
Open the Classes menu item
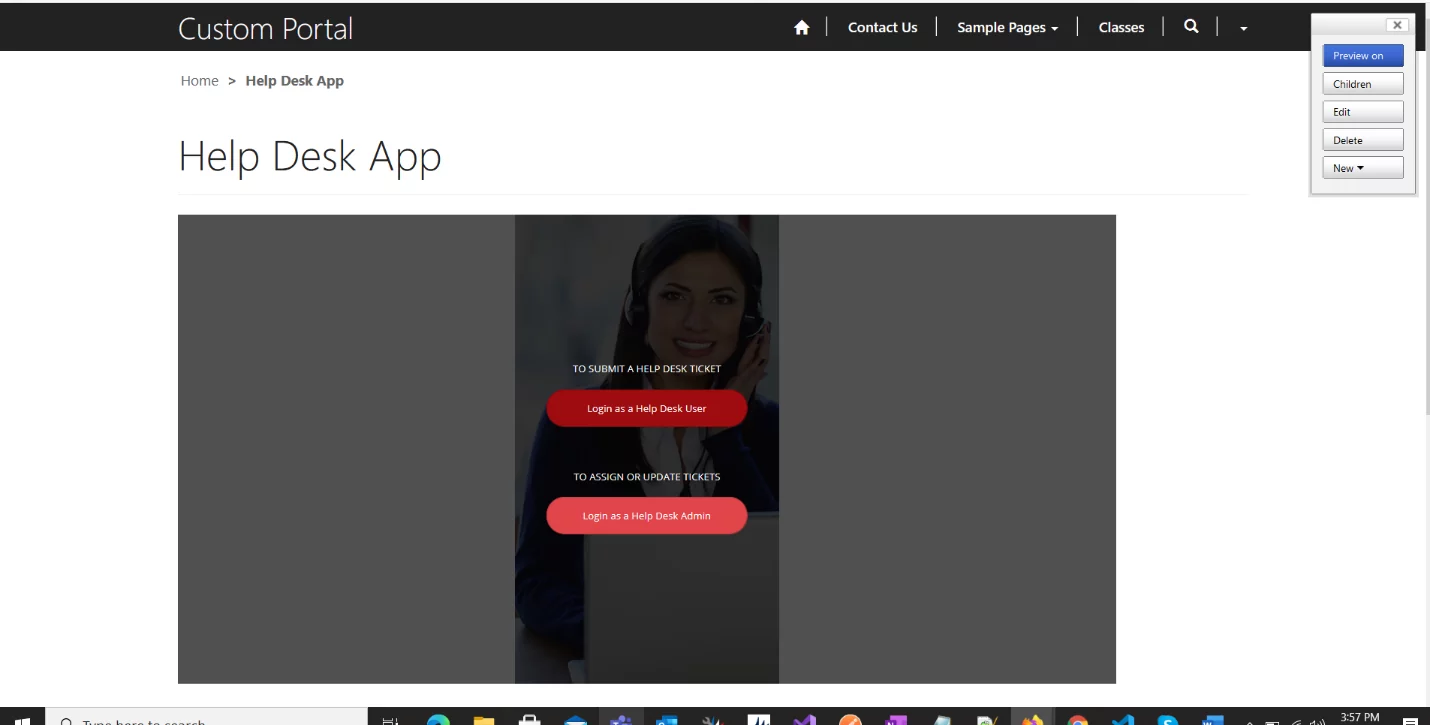[1121, 28]
